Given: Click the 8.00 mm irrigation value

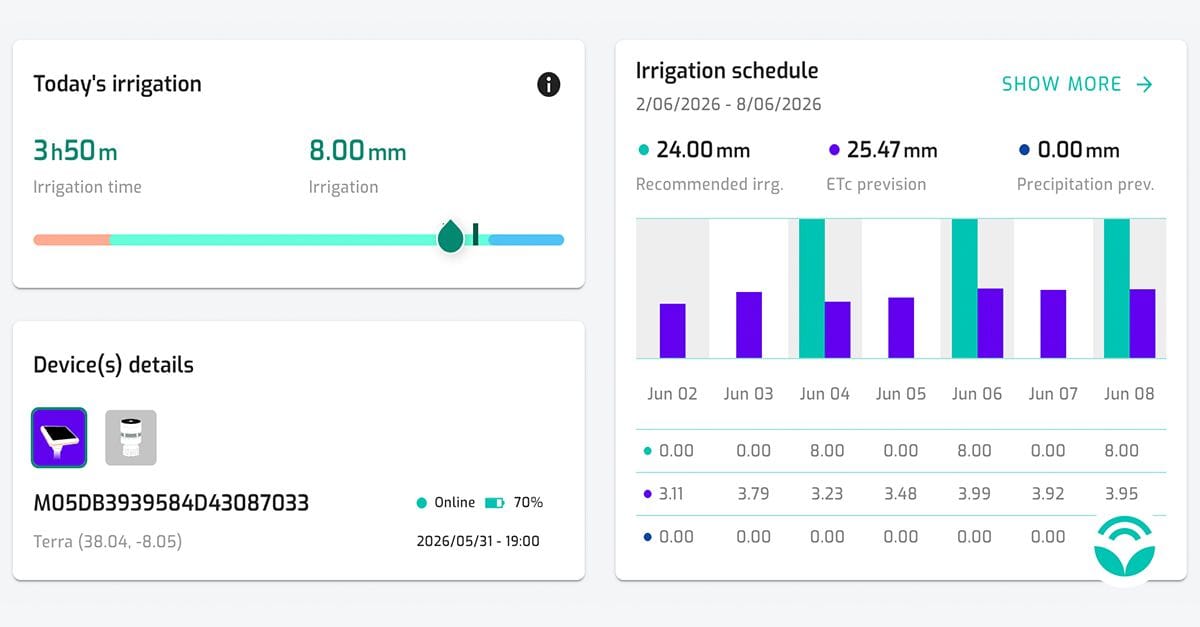Looking at the screenshot, I should pos(358,151).
